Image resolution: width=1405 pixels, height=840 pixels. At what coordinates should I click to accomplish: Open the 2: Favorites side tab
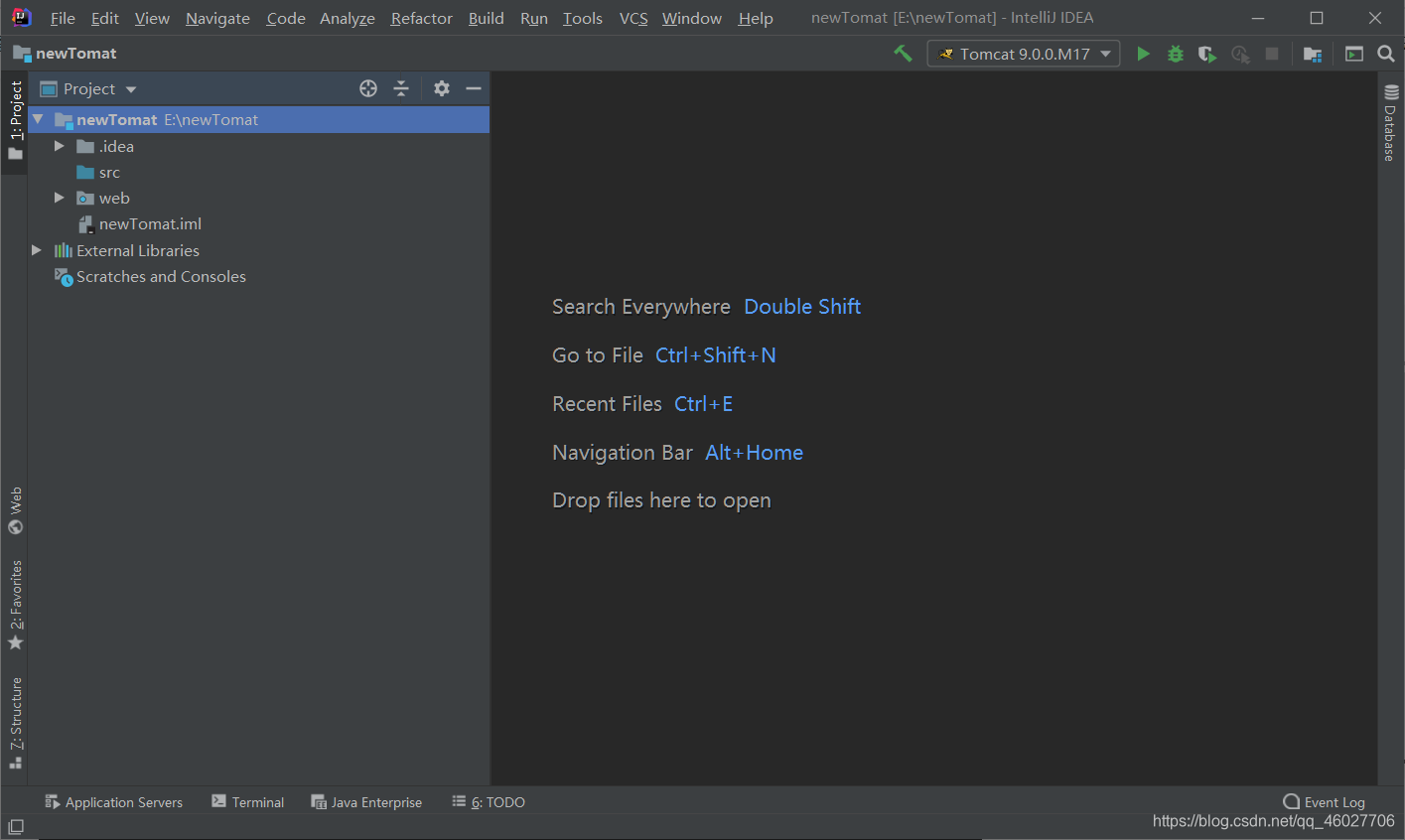[15, 606]
